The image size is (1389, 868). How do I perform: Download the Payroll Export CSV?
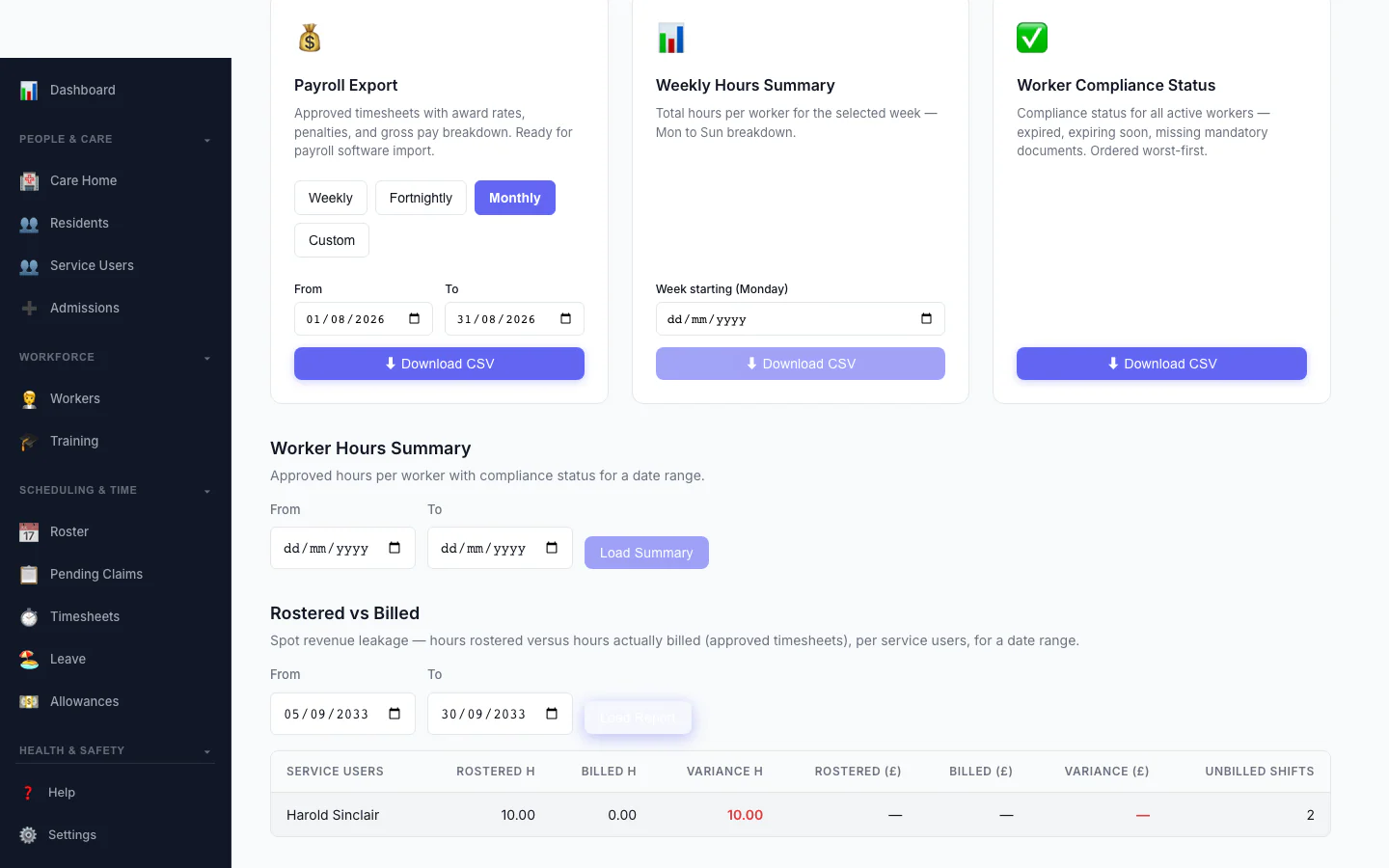click(x=439, y=364)
